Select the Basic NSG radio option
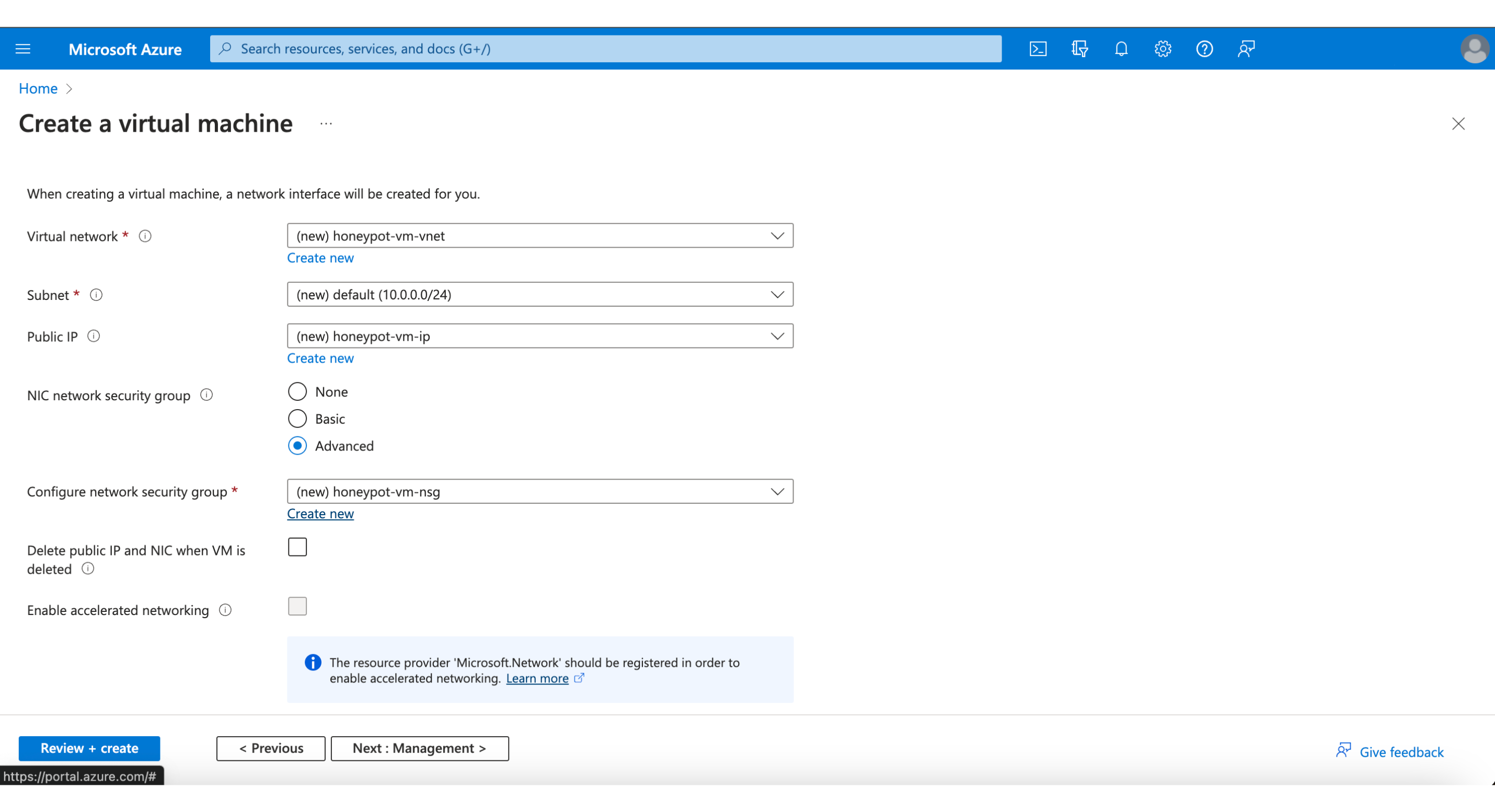The width and height of the screenshot is (1495, 812). coord(297,419)
